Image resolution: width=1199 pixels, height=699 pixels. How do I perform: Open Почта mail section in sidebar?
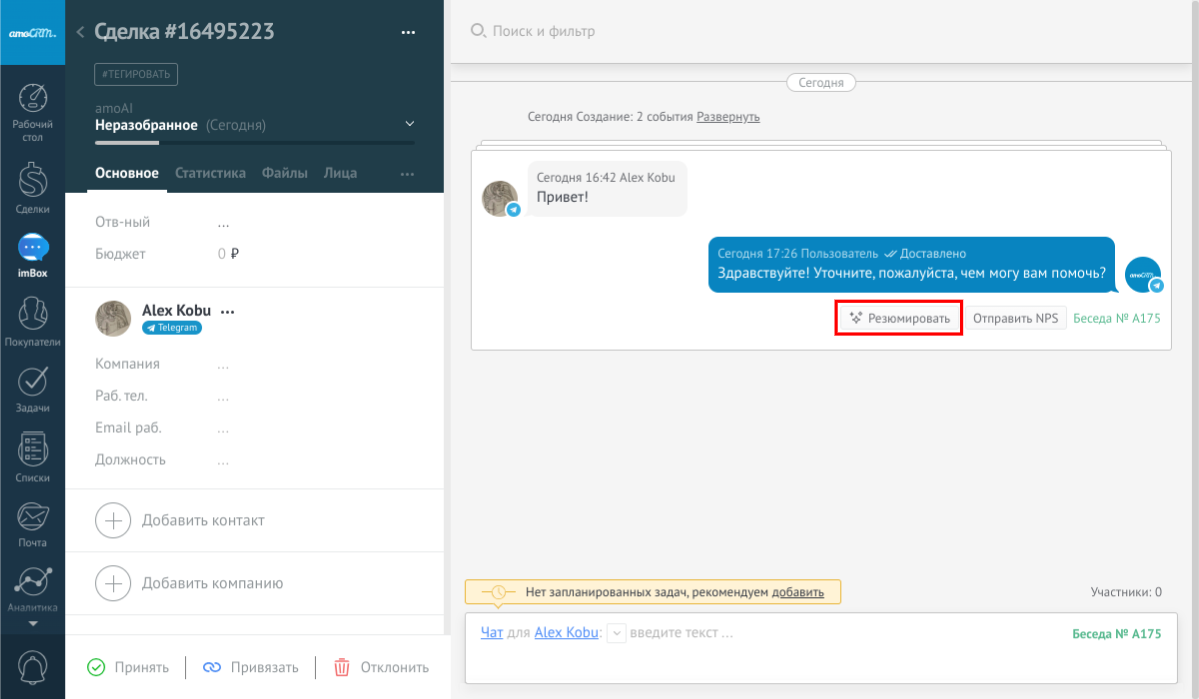click(x=33, y=524)
